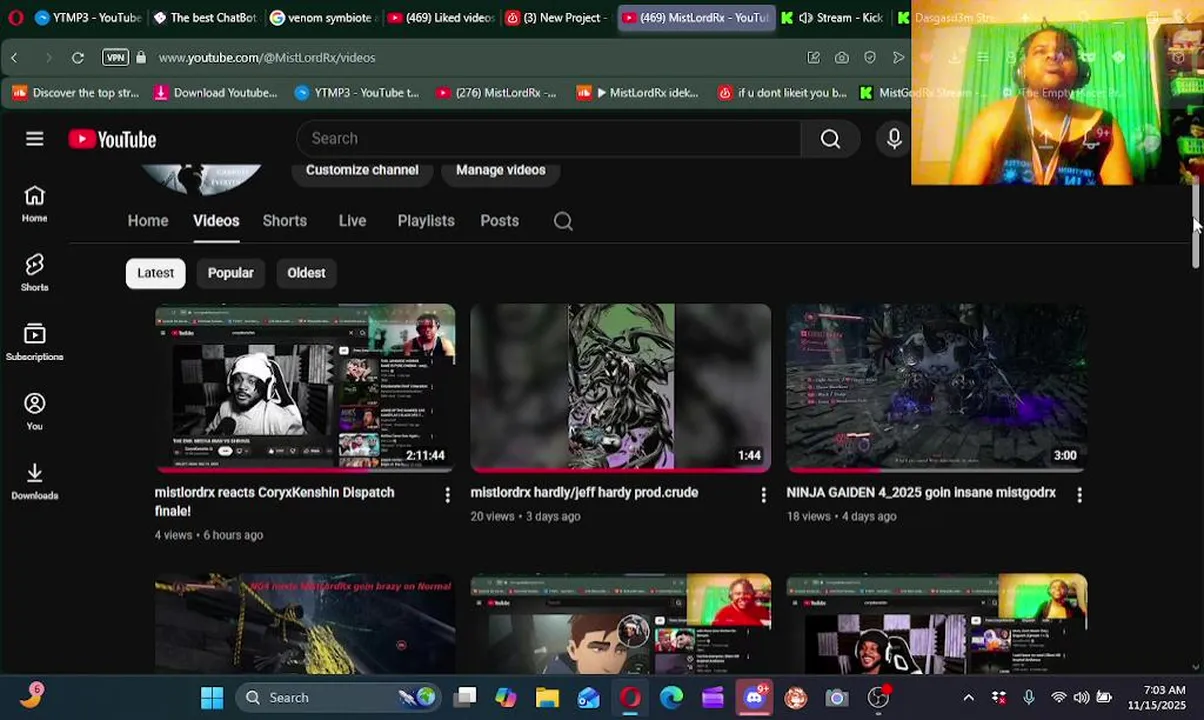Take a snapshot with the camera icon
The width and height of the screenshot is (1204, 720).
coord(842,58)
